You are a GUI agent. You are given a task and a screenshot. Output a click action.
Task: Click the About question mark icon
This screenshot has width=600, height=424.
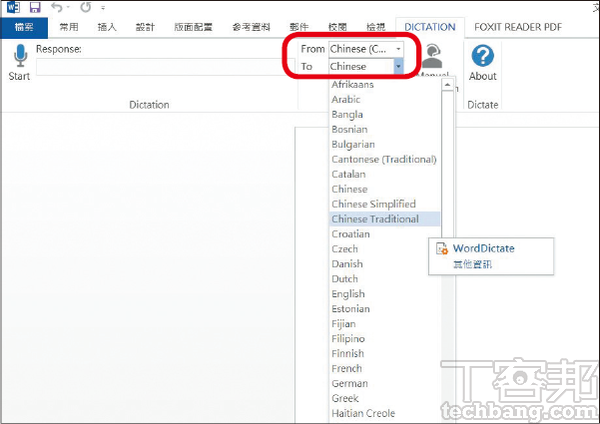pyautogui.click(x=483, y=55)
